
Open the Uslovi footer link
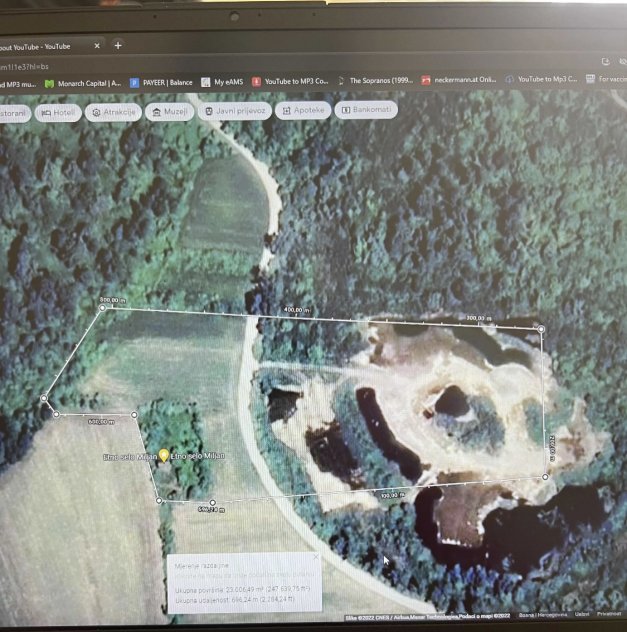pyautogui.click(x=582, y=613)
